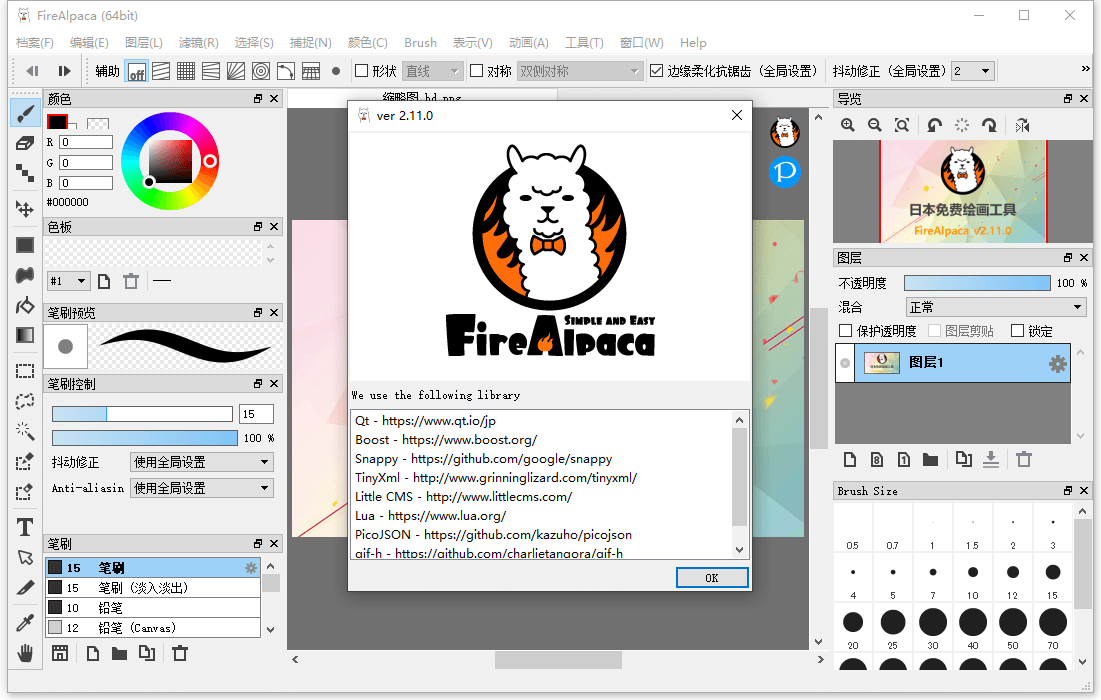This screenshot has width=1101, height=700.
Task: Open brush 抖动修正 settings dropdown
Action: 202,462
